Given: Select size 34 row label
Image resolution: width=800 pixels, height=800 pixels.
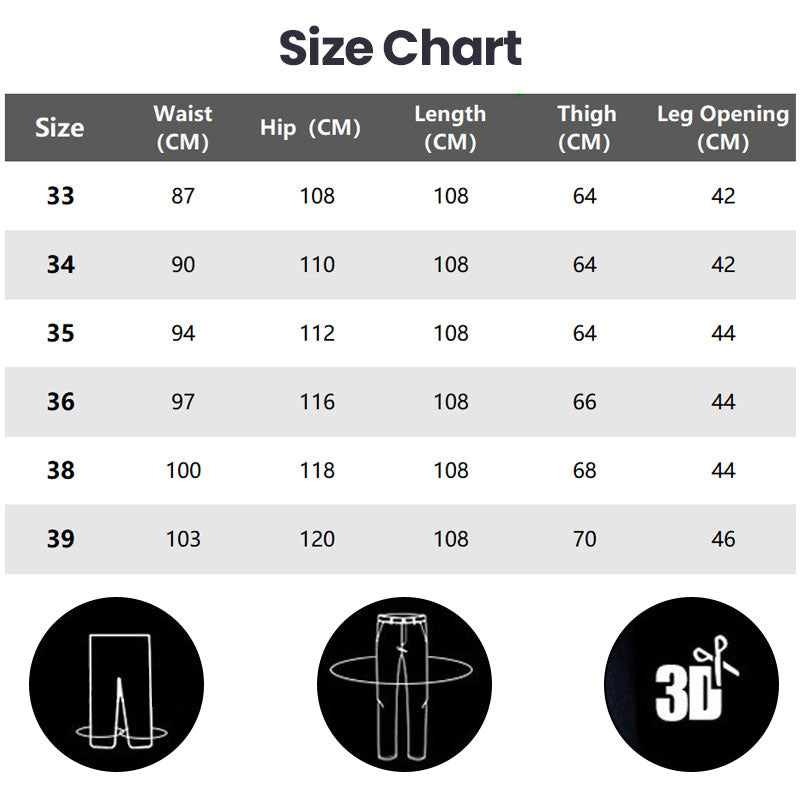Looking at the screenshot, I should pos(61,265).
